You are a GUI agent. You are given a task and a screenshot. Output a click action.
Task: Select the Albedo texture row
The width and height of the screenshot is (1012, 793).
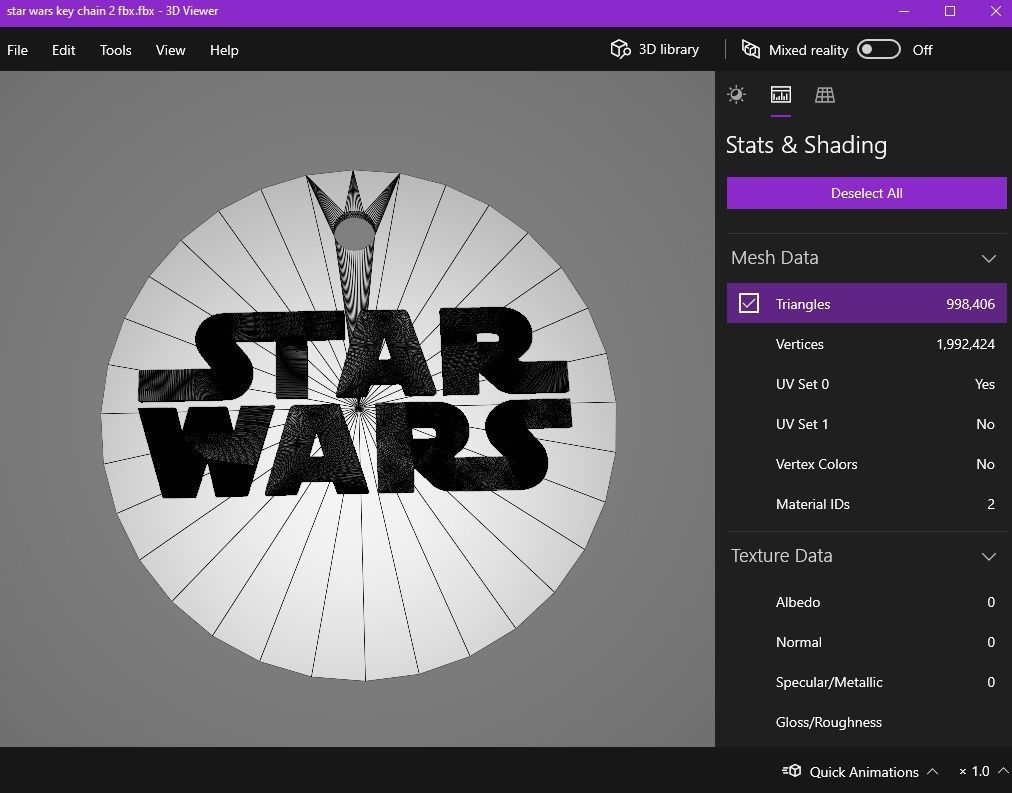(866, 602)
